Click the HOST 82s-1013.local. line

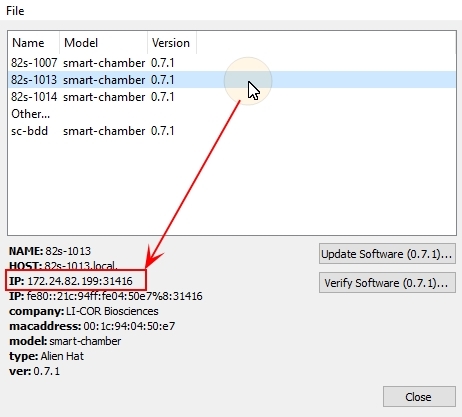tap(63, 266)
